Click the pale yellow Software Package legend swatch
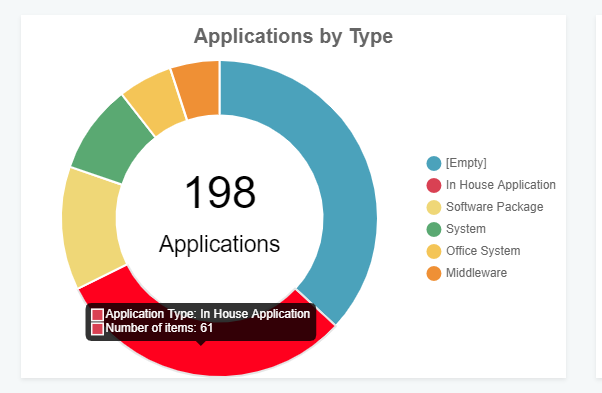This screenshot has height=393, width=602. coord(434,207)
